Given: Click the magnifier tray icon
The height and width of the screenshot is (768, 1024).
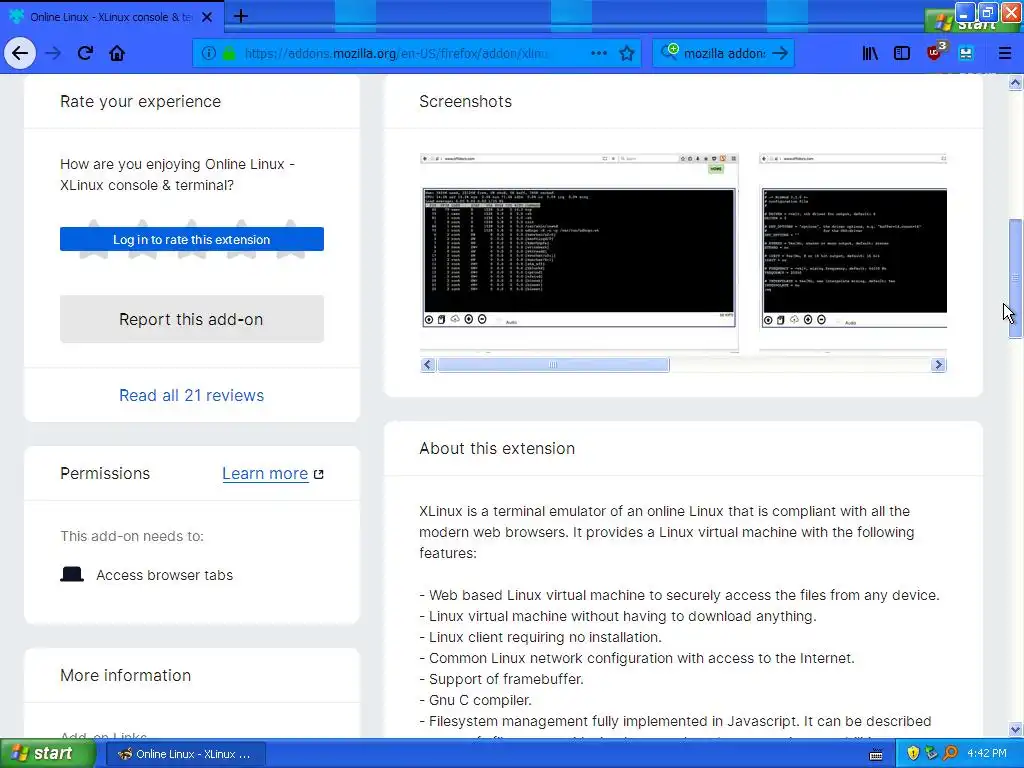Looking at the screenshot, I should (950, 754).
